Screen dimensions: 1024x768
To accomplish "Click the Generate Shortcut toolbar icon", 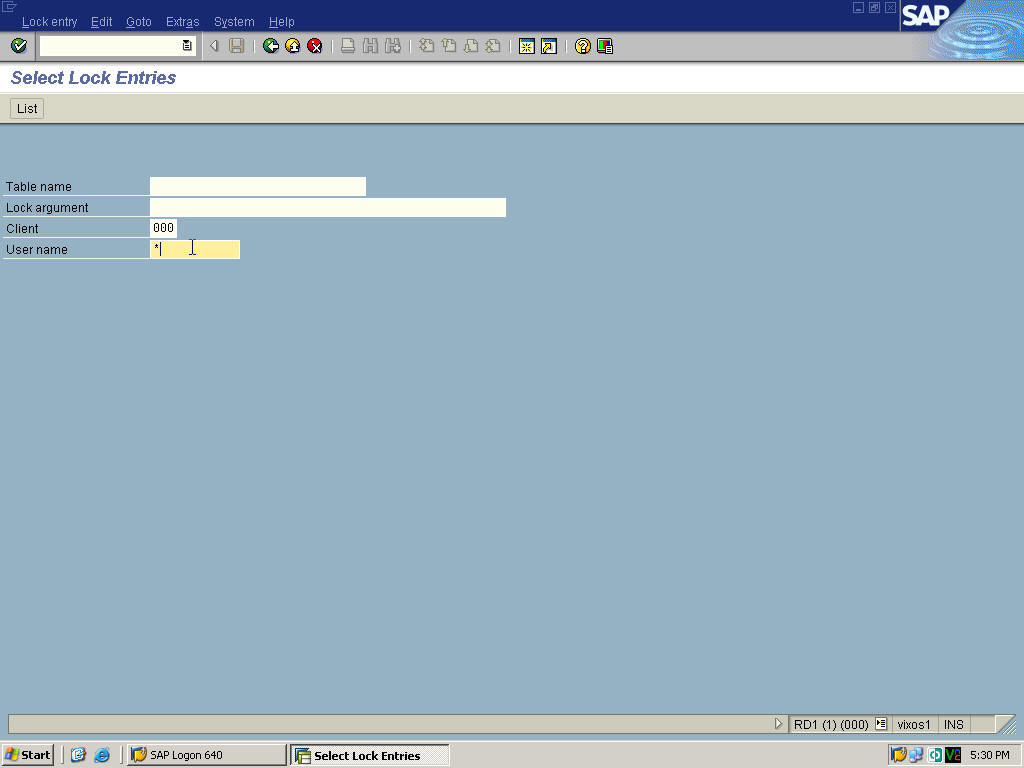I will [x=547, y=45].
